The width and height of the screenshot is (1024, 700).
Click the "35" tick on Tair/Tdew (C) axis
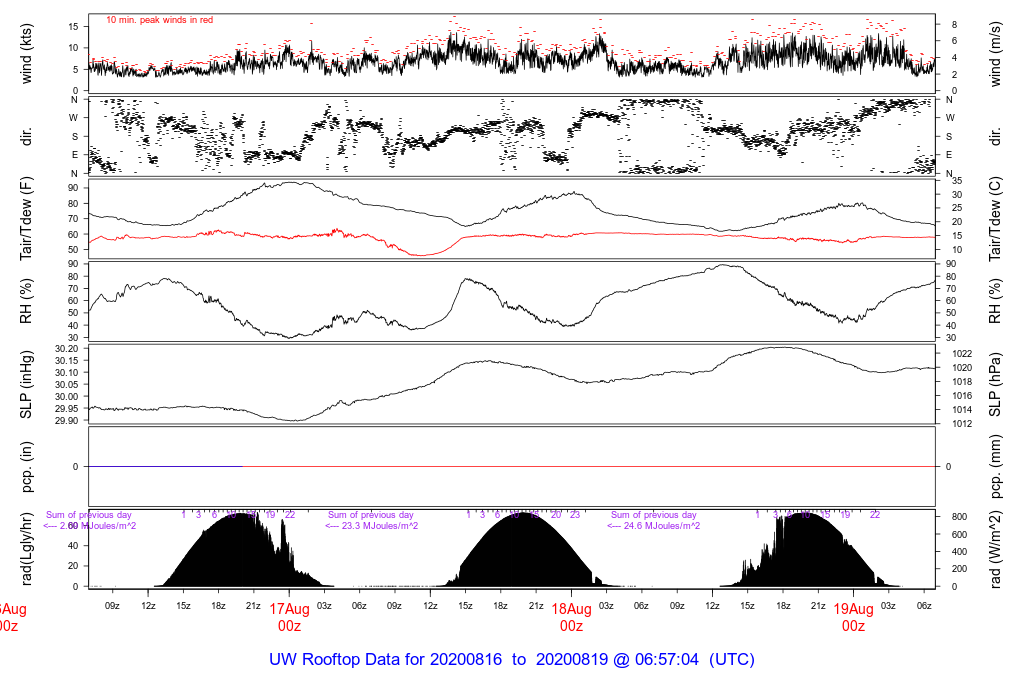pyautogui.click(x=957, y=181)
